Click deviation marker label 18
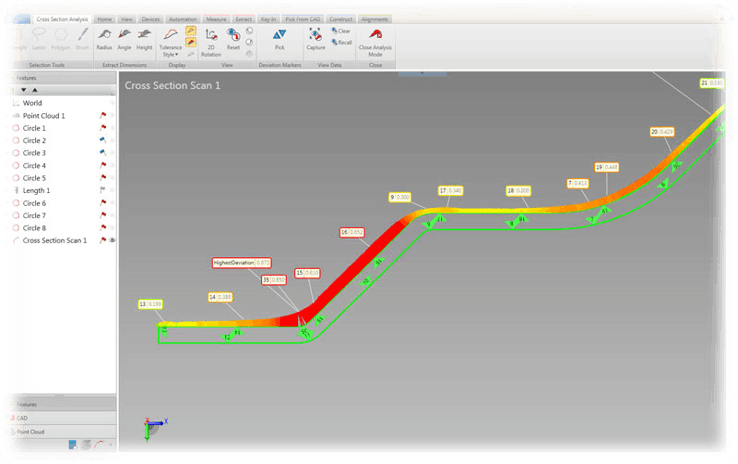Screen dimensions: 738x464 tap(518, 191)
